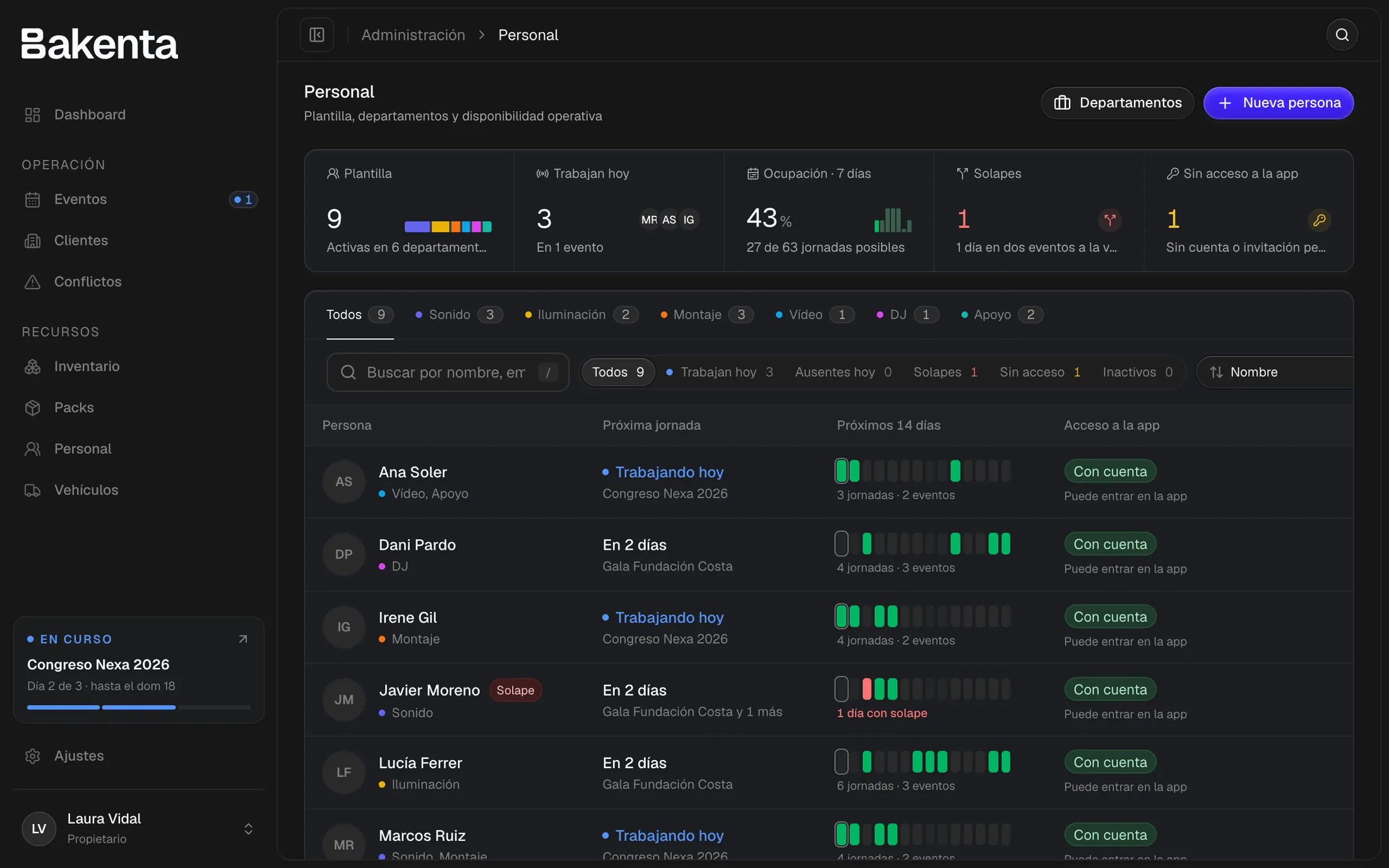
Task: Click Ana Soler's Con cuenta badge
Action: 1110,472
